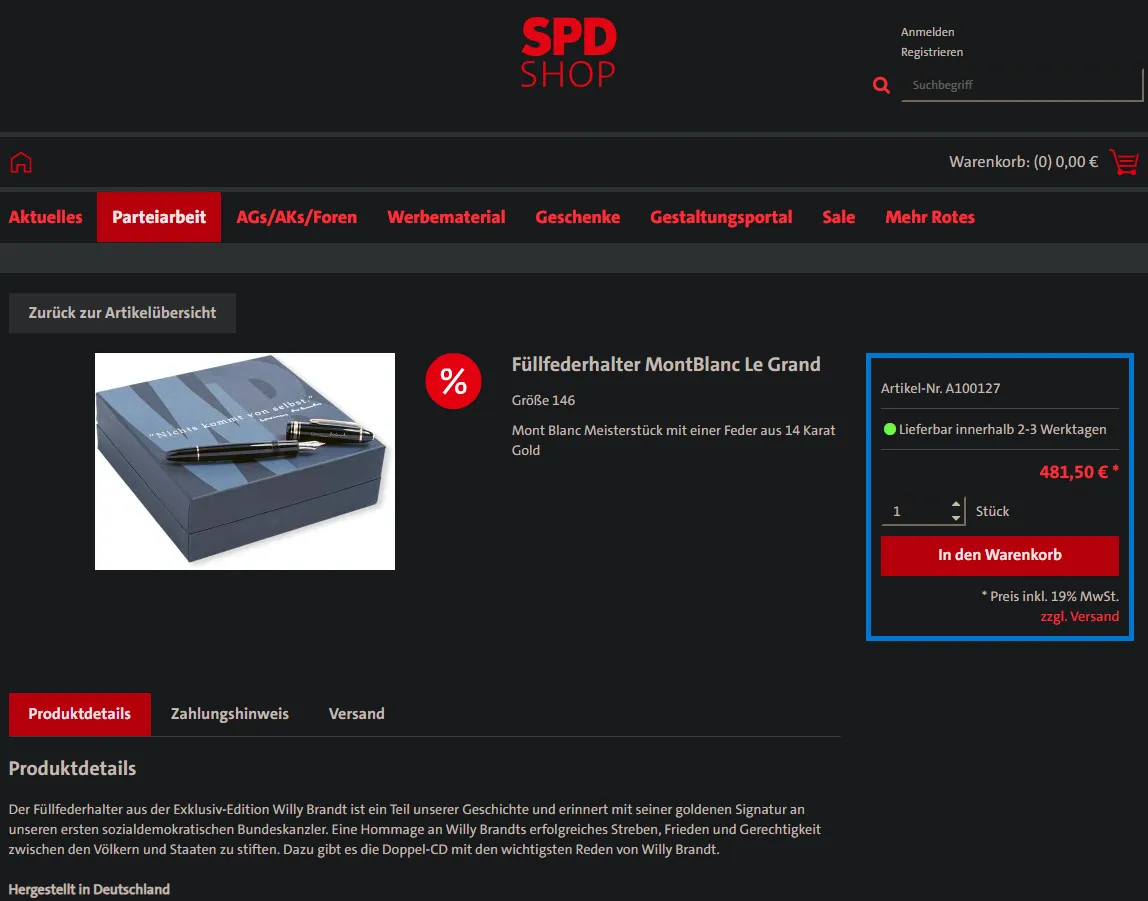Click the Suchbegriff search field
Screen dimensions: 1148x901
click(x=1022, y=85)
